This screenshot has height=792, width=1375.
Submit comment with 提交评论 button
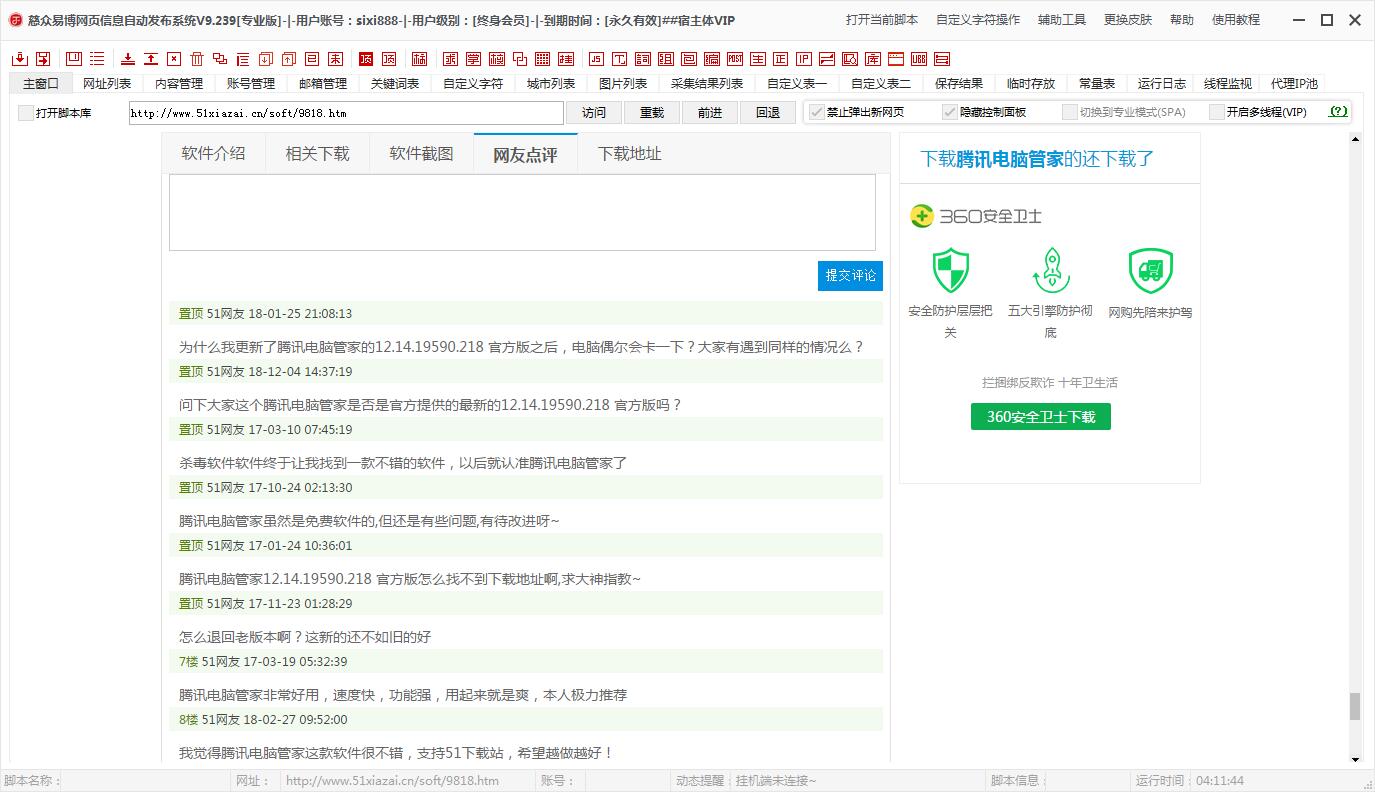pos(850,275)
